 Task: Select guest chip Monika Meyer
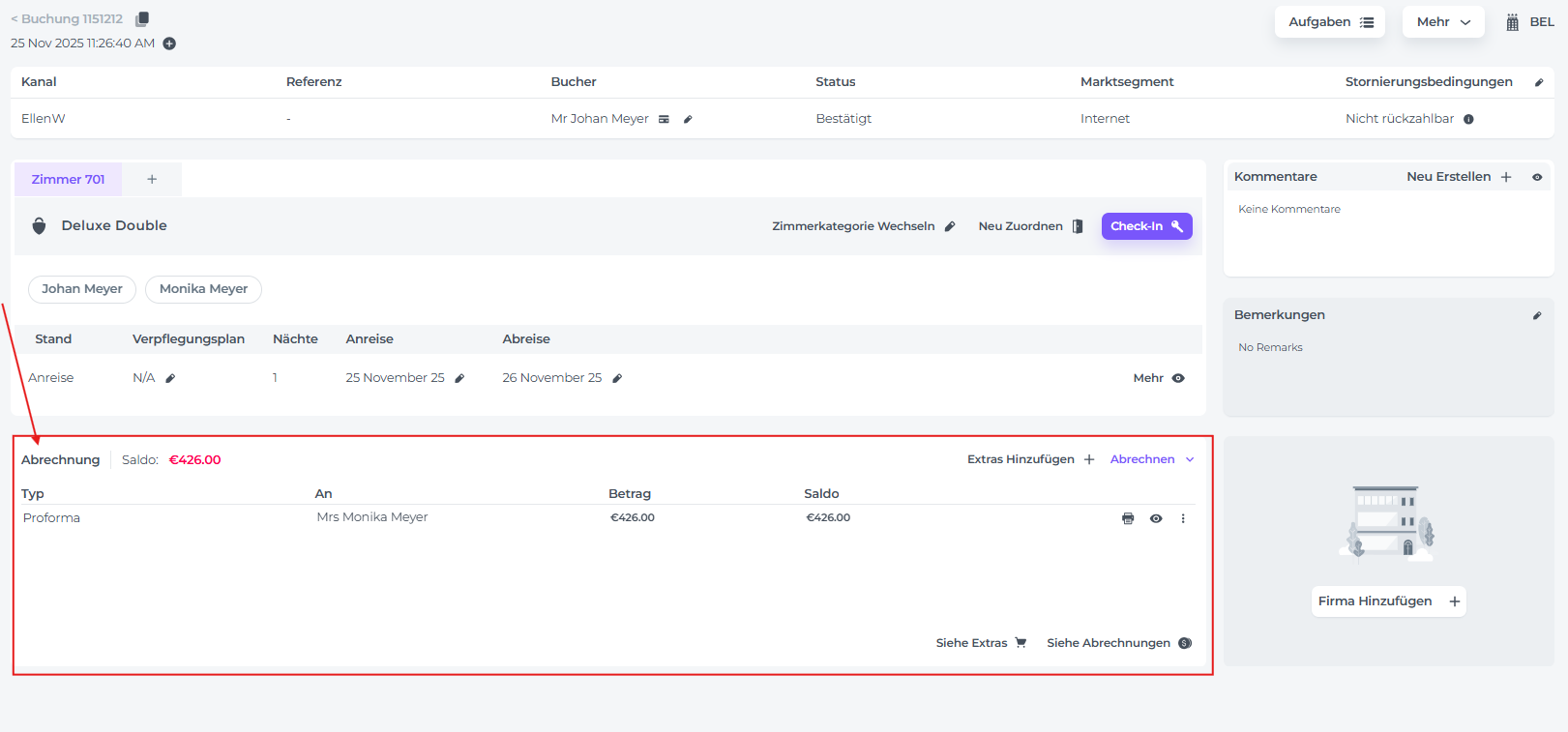pyautogui.click(x=203, y=289)
